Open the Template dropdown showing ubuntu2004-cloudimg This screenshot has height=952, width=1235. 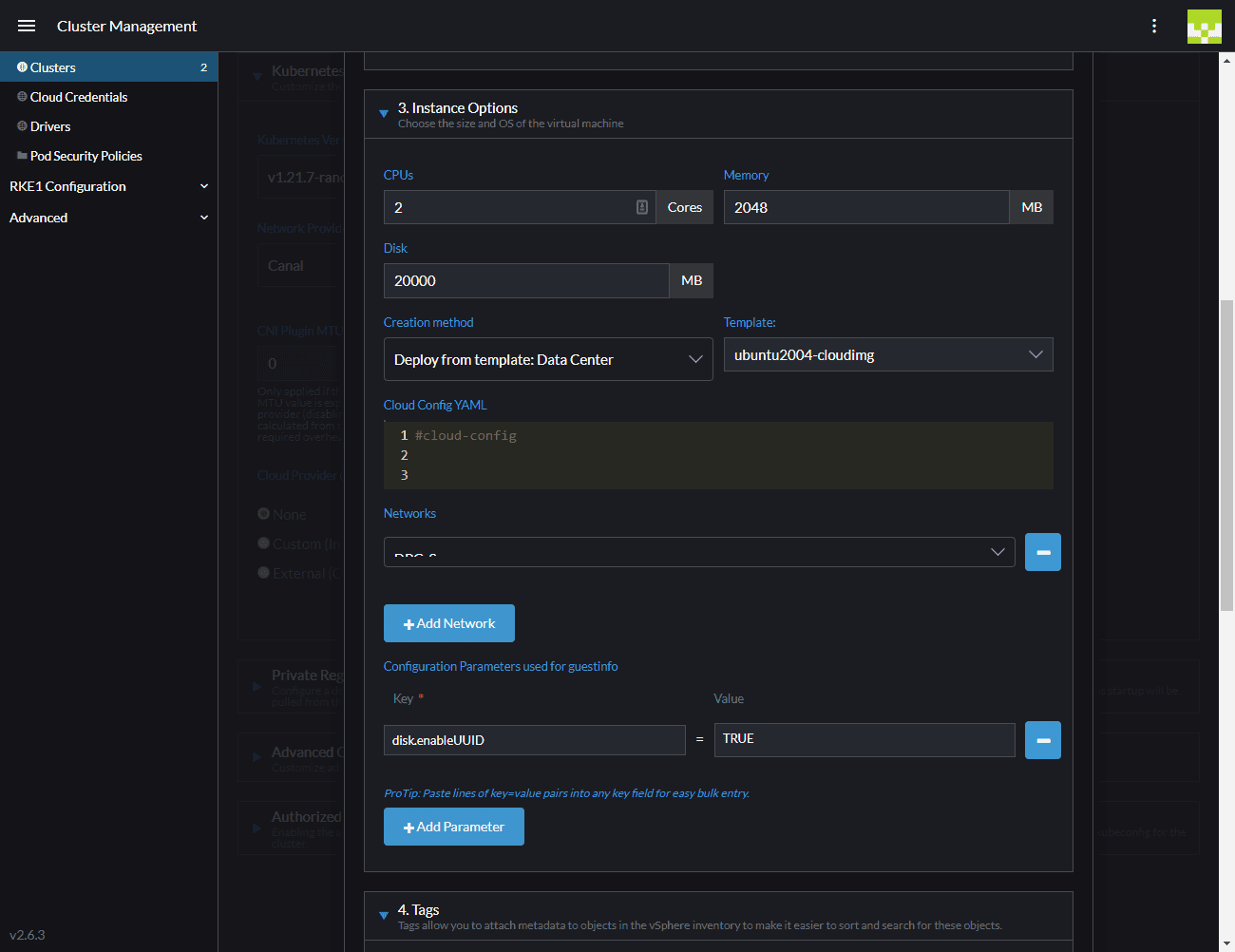887,354
